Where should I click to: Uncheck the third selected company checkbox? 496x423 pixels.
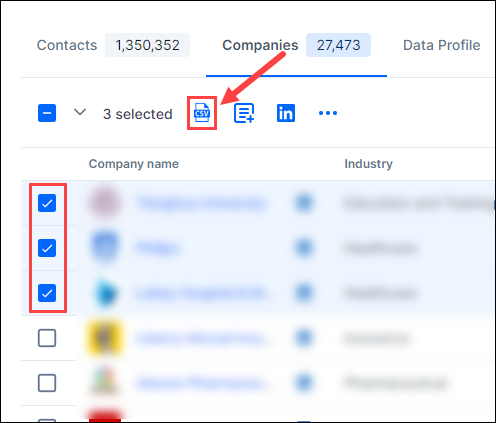click(47, 293)
